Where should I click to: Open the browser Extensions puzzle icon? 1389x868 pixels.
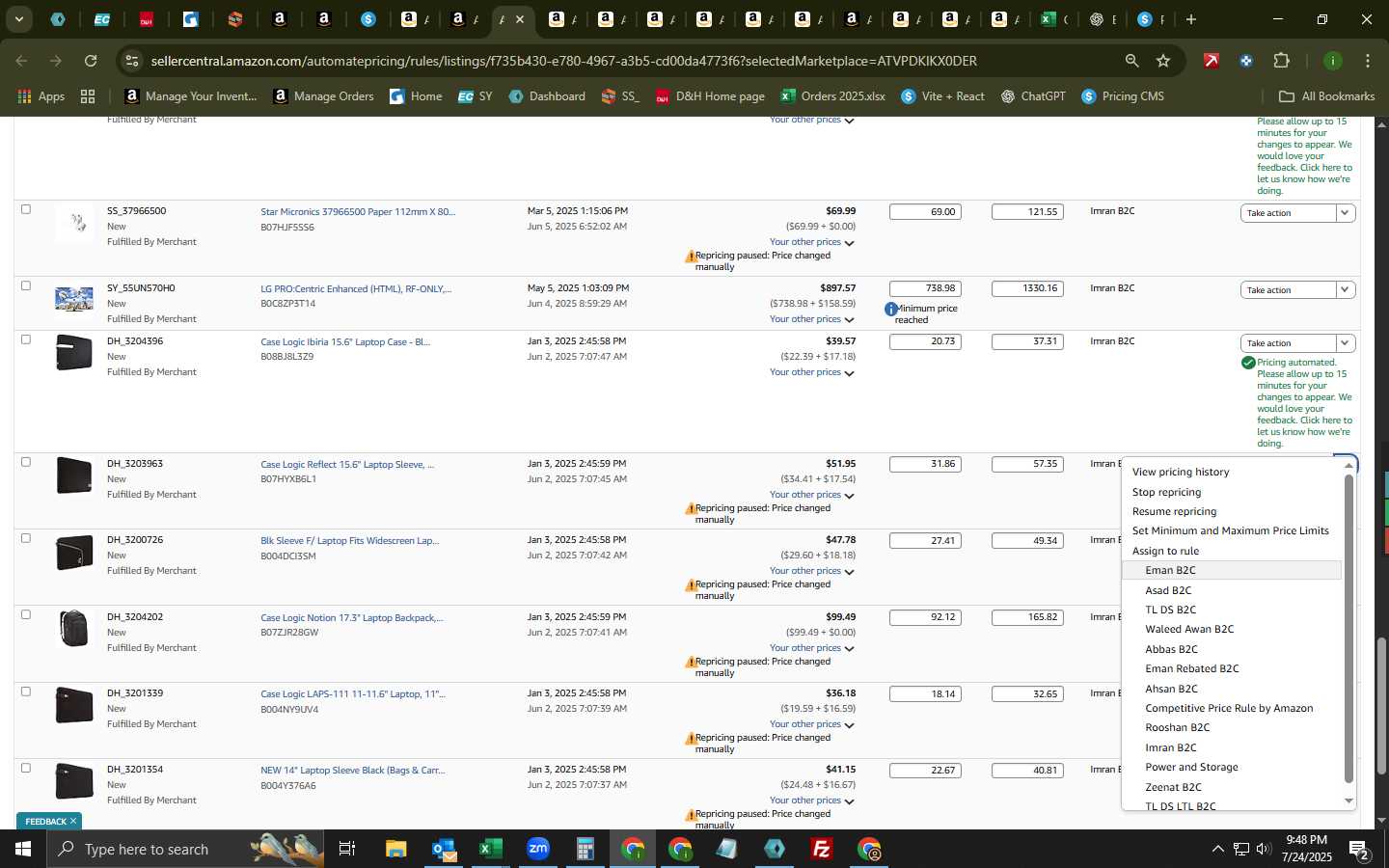[1281, 61]
